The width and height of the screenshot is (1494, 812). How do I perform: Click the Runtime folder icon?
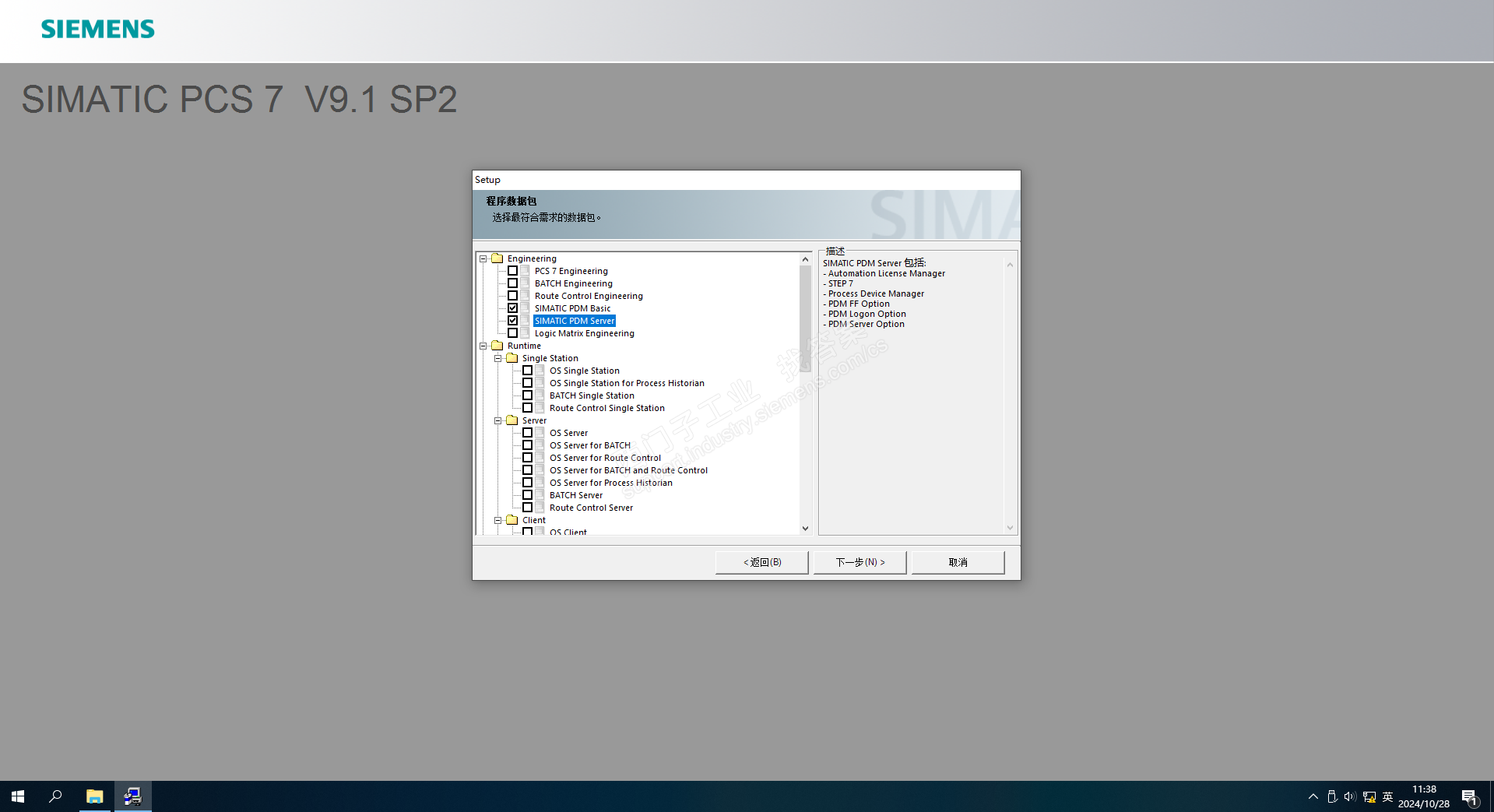[497, 346]
